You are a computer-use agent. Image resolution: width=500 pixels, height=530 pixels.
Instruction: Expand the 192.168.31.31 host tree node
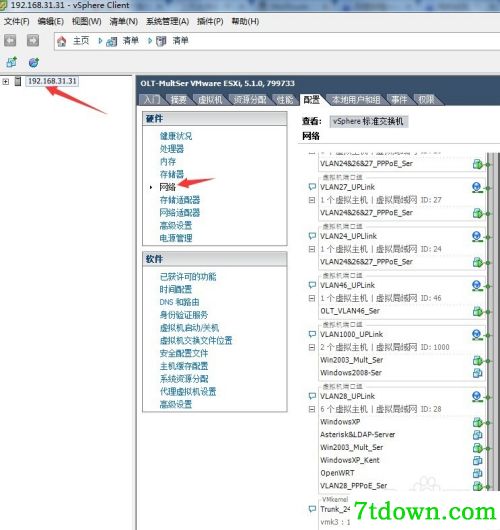pos(6,81)
